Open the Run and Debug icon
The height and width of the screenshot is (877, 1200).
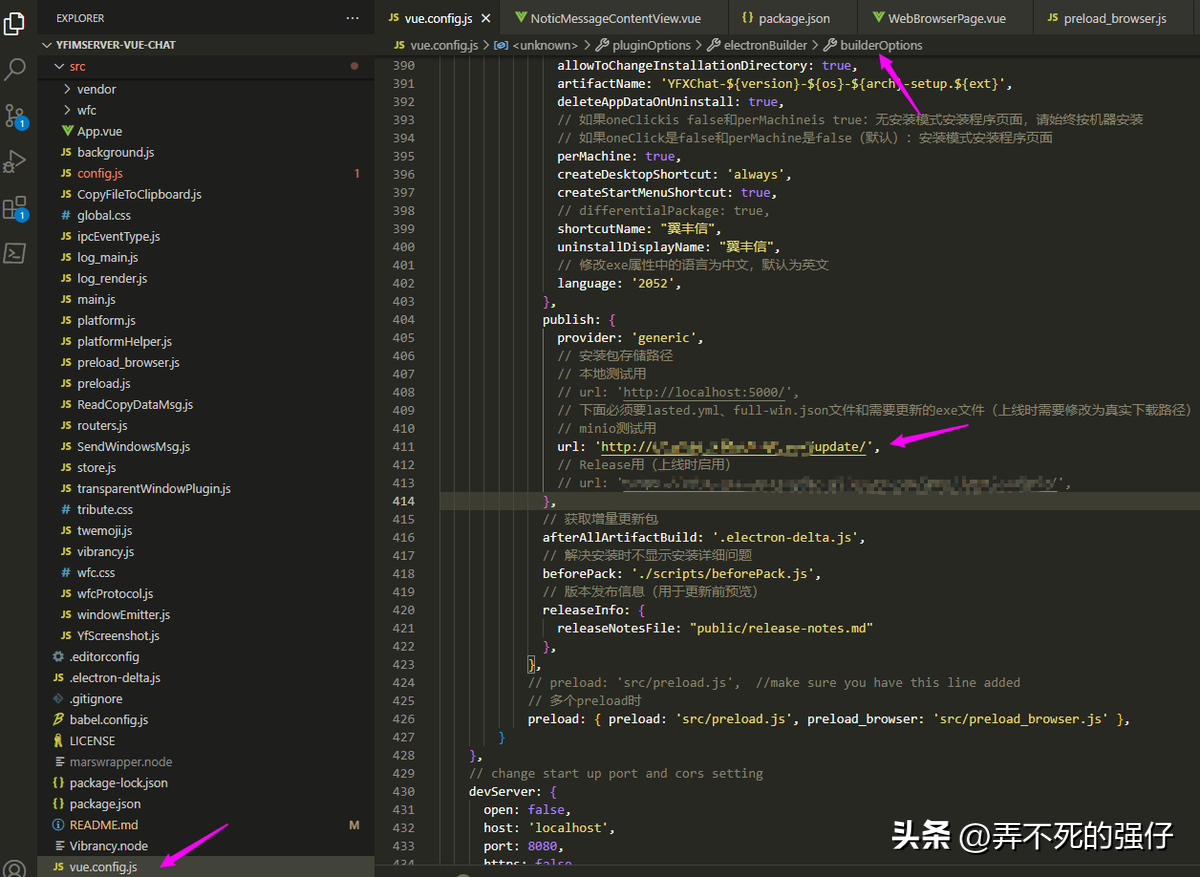pos(15,161)
